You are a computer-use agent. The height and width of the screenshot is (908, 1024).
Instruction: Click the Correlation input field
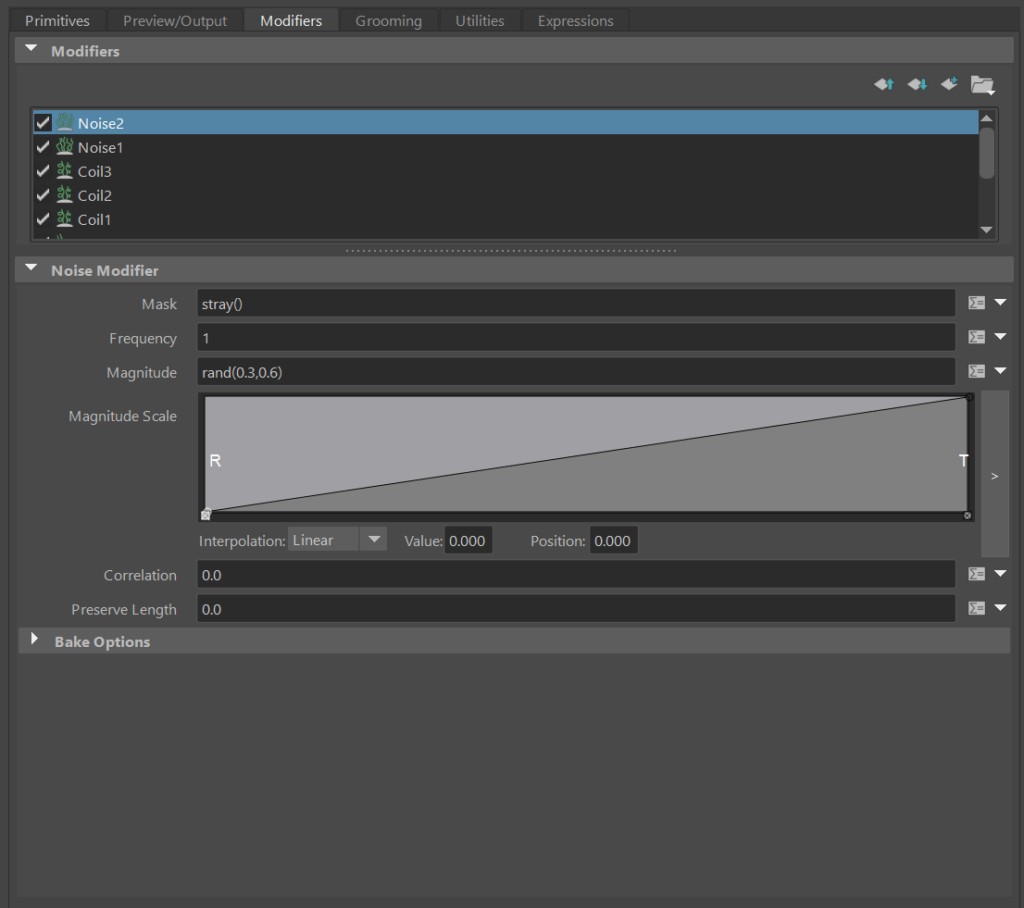coord(575,575)
